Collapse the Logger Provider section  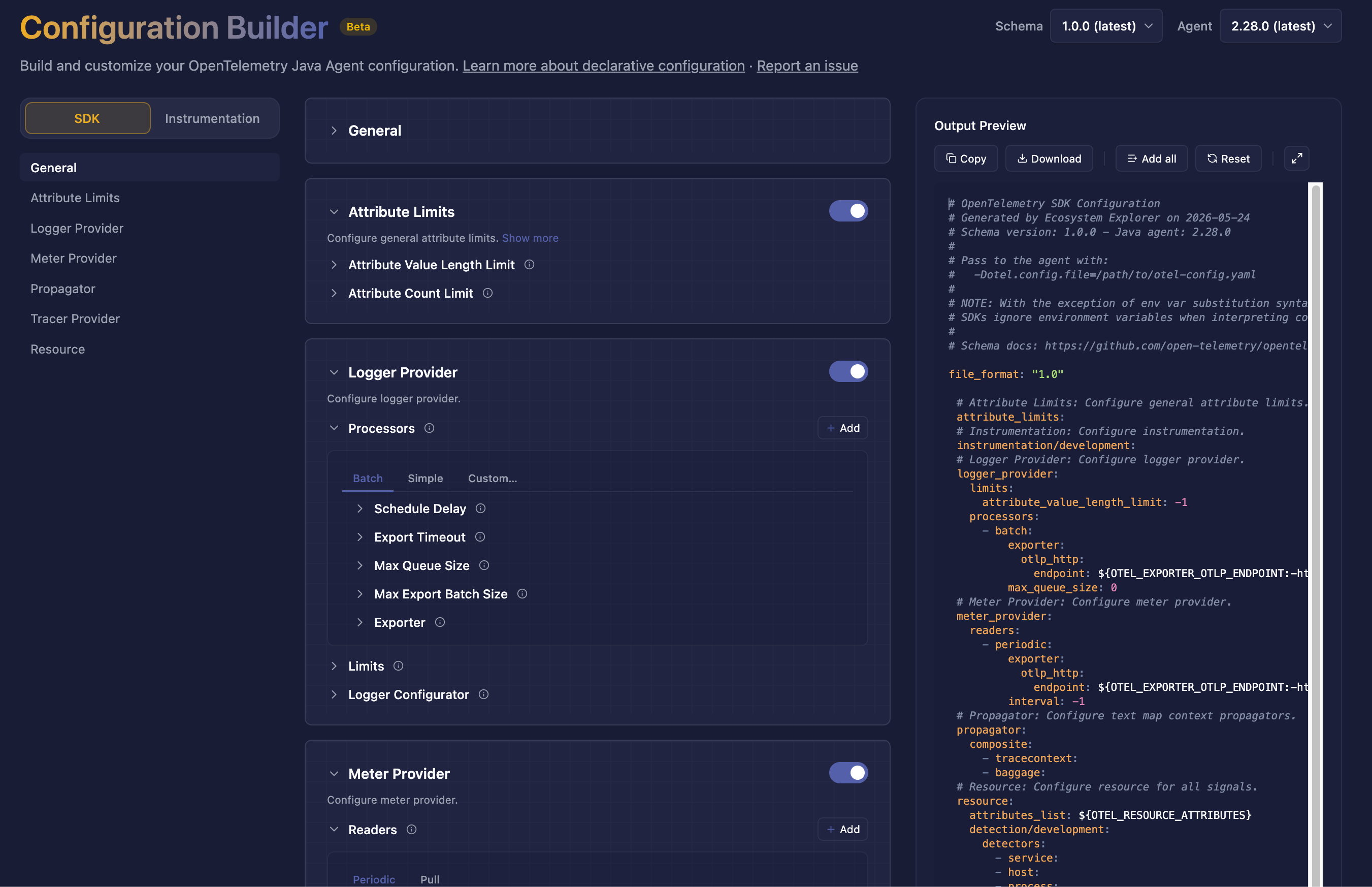334,372
